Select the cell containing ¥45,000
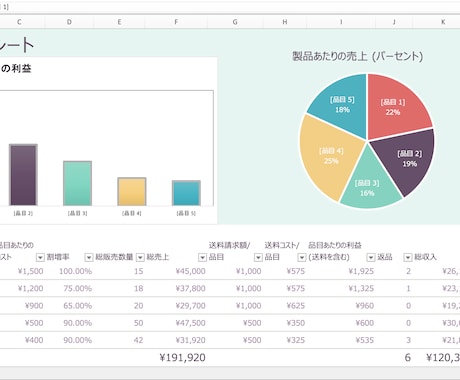 tap(176, 271)
